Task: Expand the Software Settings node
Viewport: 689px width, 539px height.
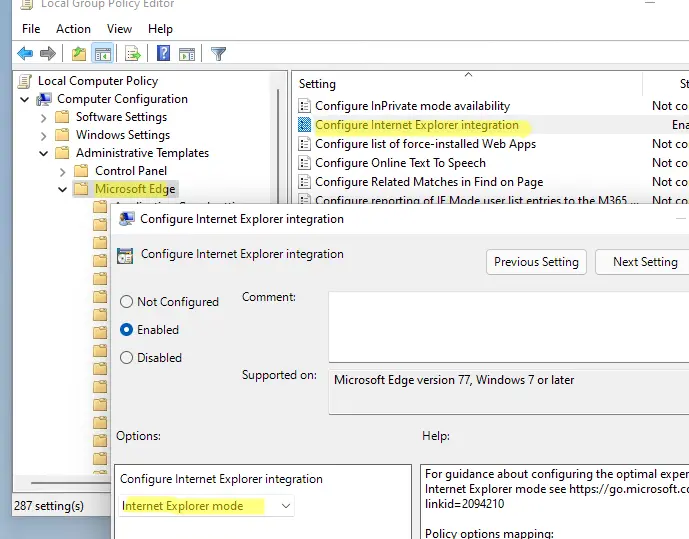Action: [44, 118]
